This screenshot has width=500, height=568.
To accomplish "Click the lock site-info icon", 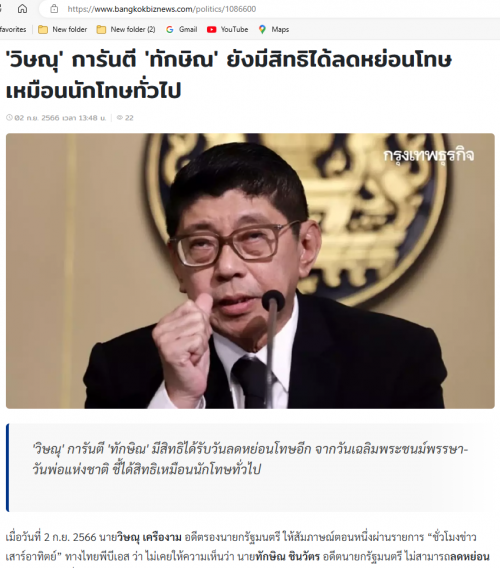I will [54, 8].
